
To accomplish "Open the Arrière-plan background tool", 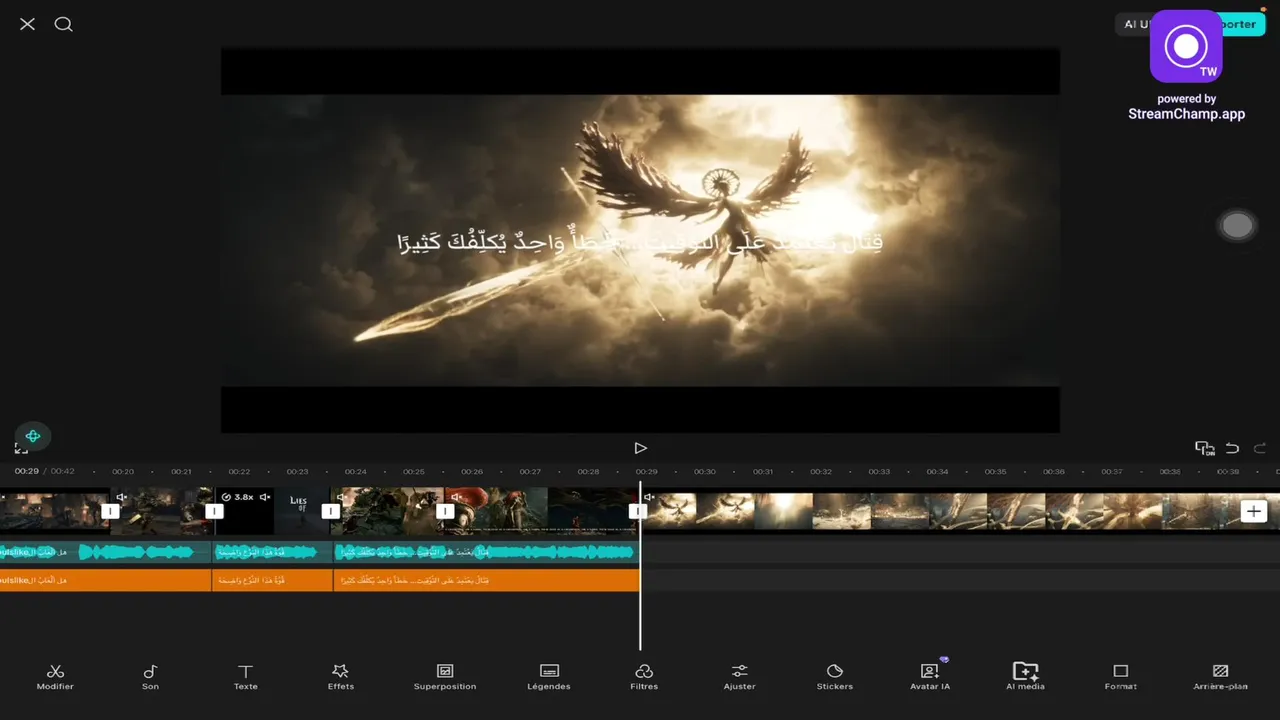I will (1220, 677).
